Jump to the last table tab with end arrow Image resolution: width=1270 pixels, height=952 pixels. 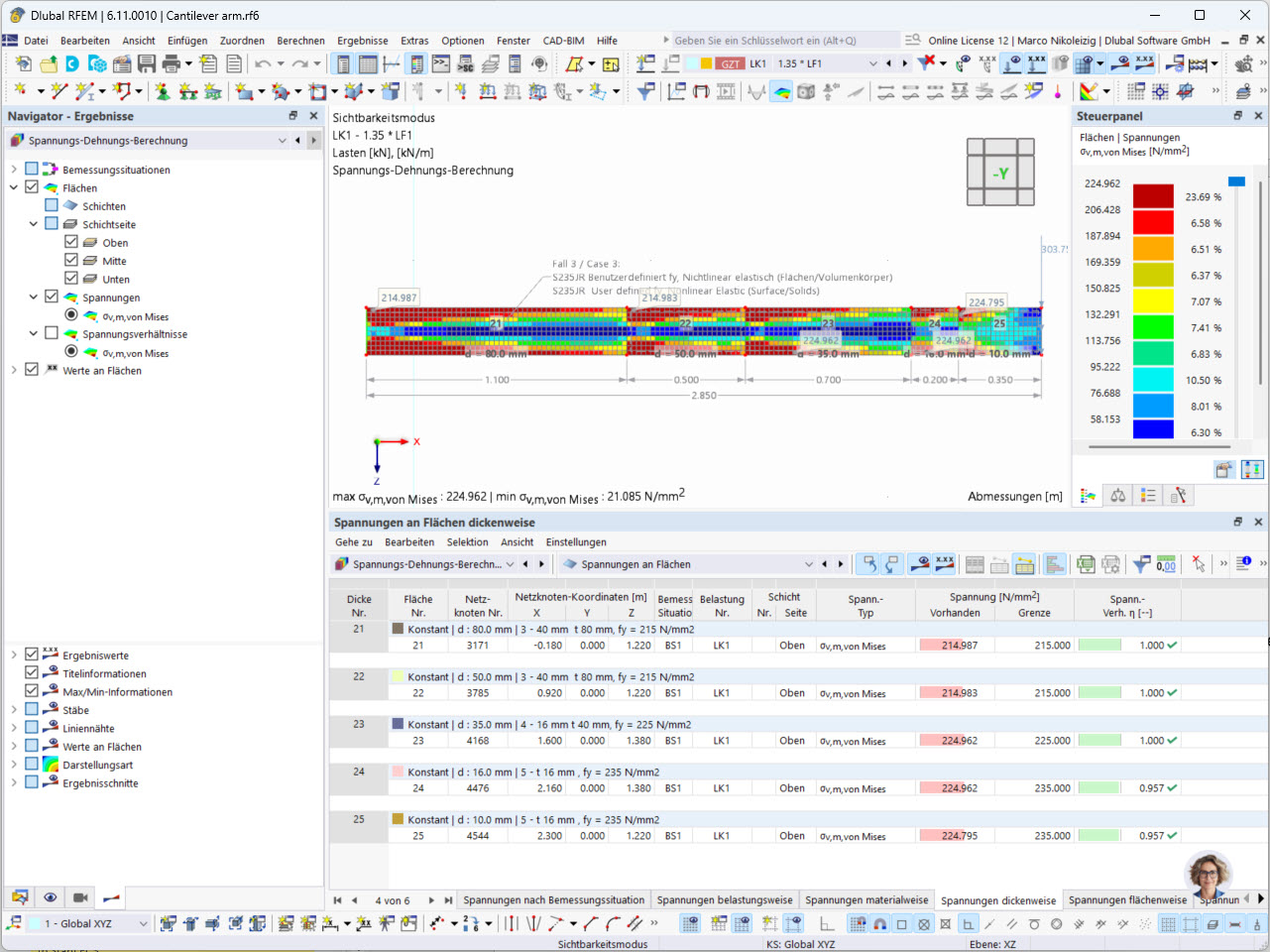click(x=448, y=900)
